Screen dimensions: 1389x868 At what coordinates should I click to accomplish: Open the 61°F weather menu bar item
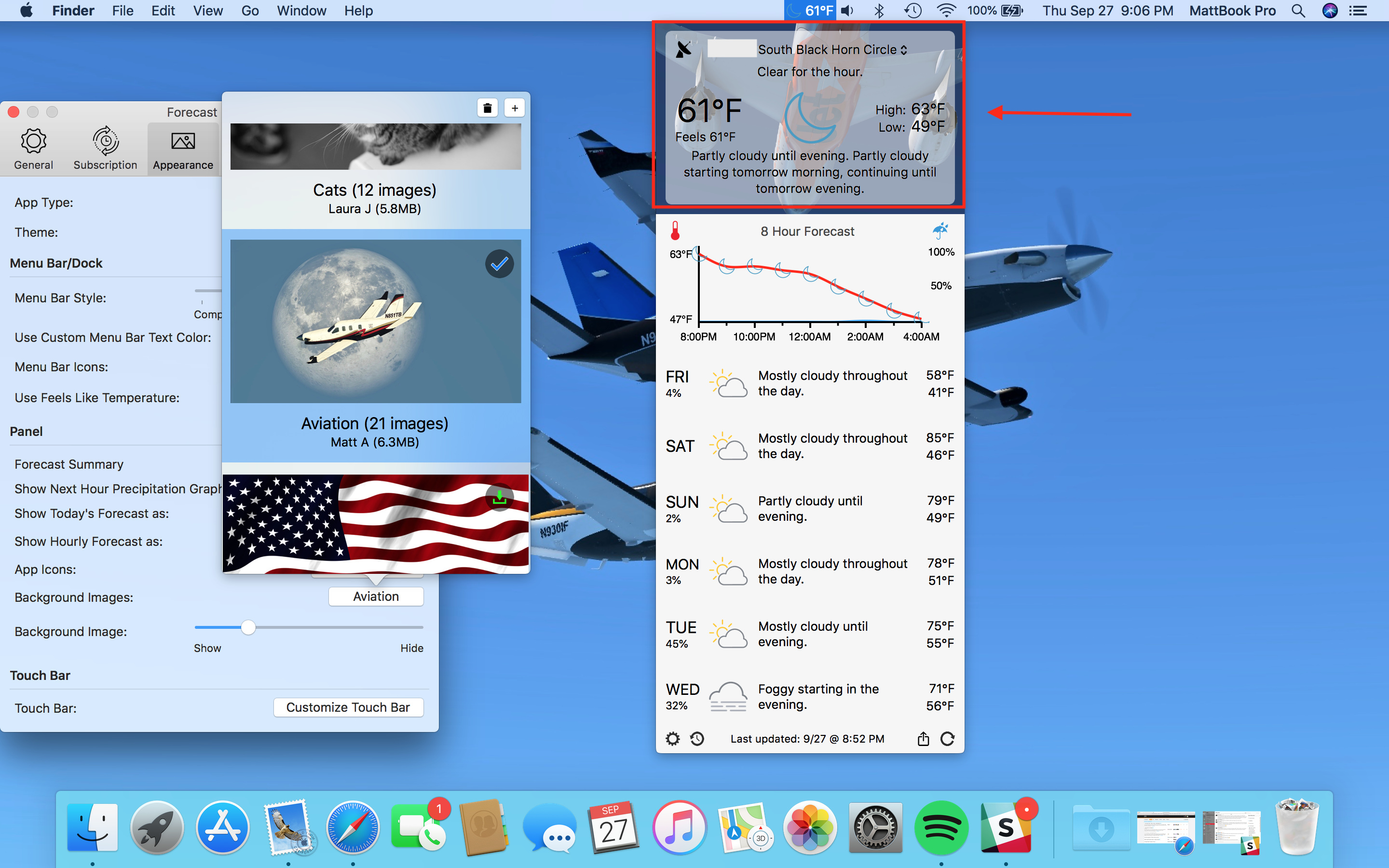point(810,10)
